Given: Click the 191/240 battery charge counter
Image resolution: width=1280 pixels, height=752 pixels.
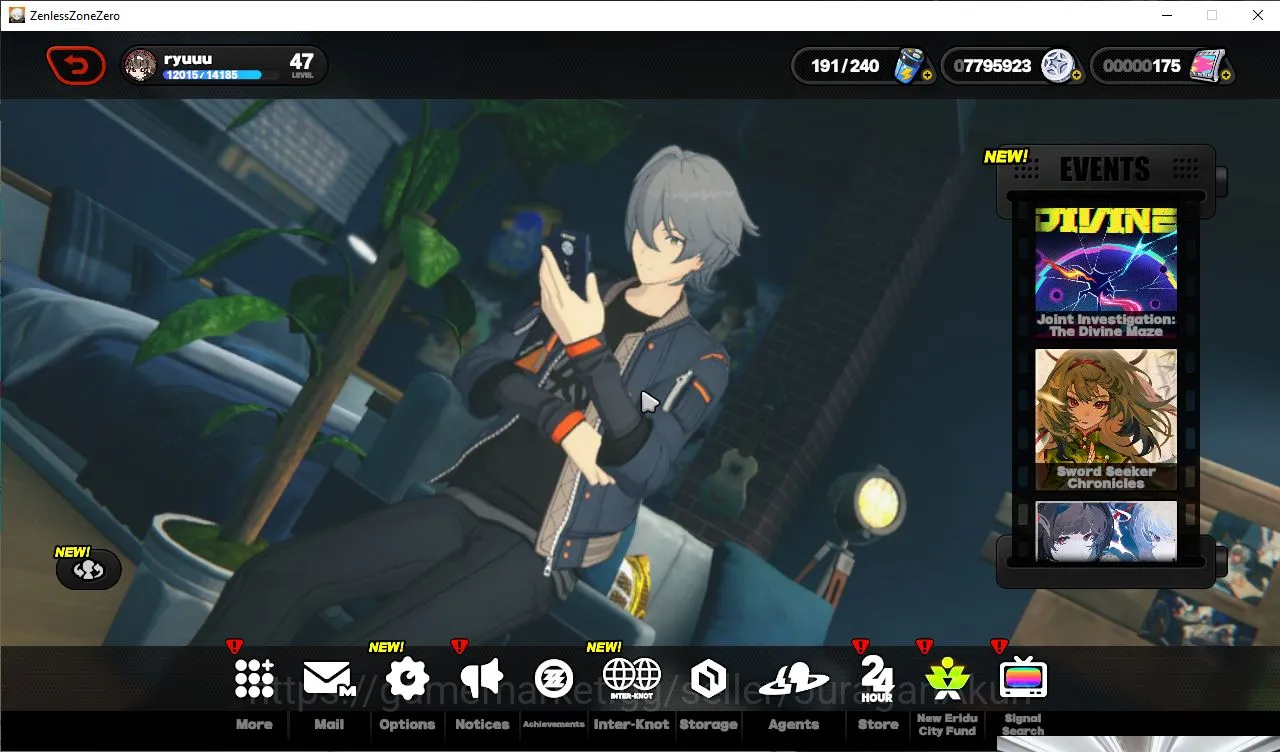Looking at the screenshot, I should point(845,66).
